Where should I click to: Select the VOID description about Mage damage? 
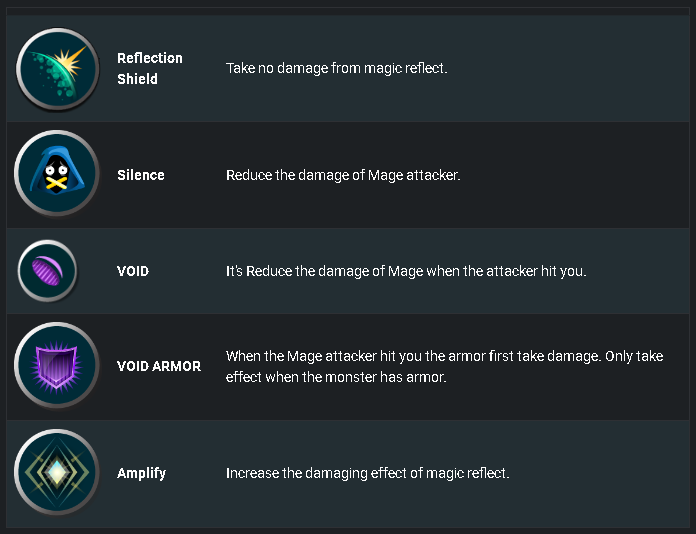pos(406,271)
